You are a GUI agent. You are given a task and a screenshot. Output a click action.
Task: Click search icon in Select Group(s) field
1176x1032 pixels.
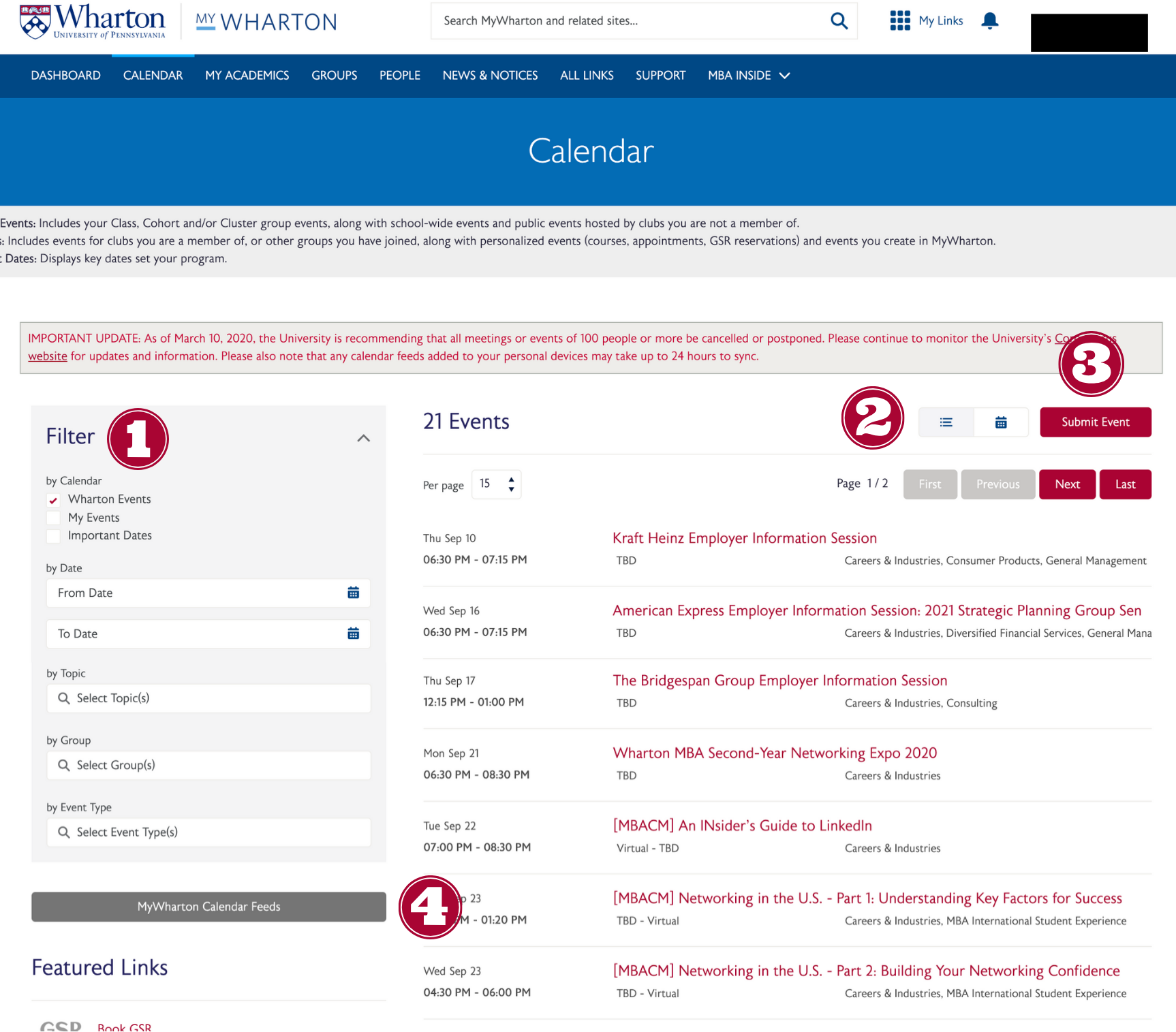click(x=64, y=765)
